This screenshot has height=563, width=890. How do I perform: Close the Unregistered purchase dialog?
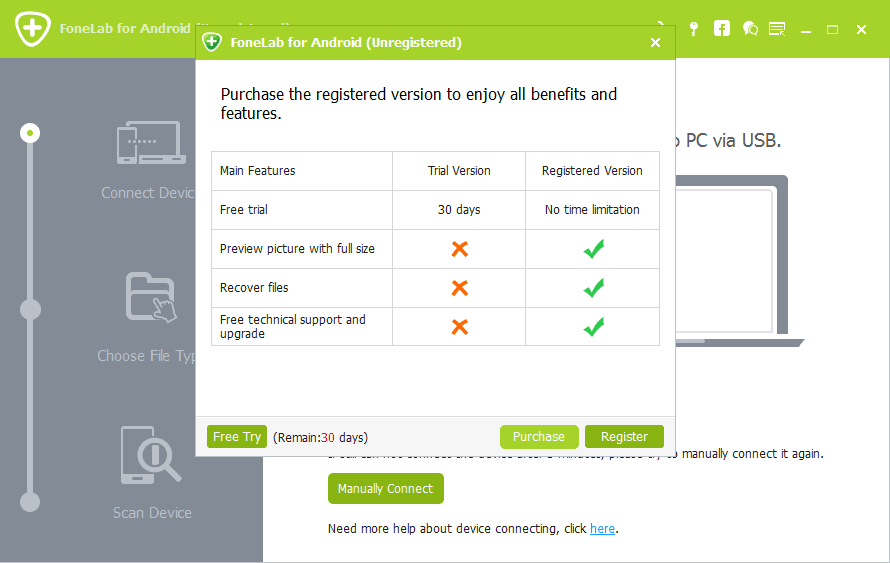655,42
